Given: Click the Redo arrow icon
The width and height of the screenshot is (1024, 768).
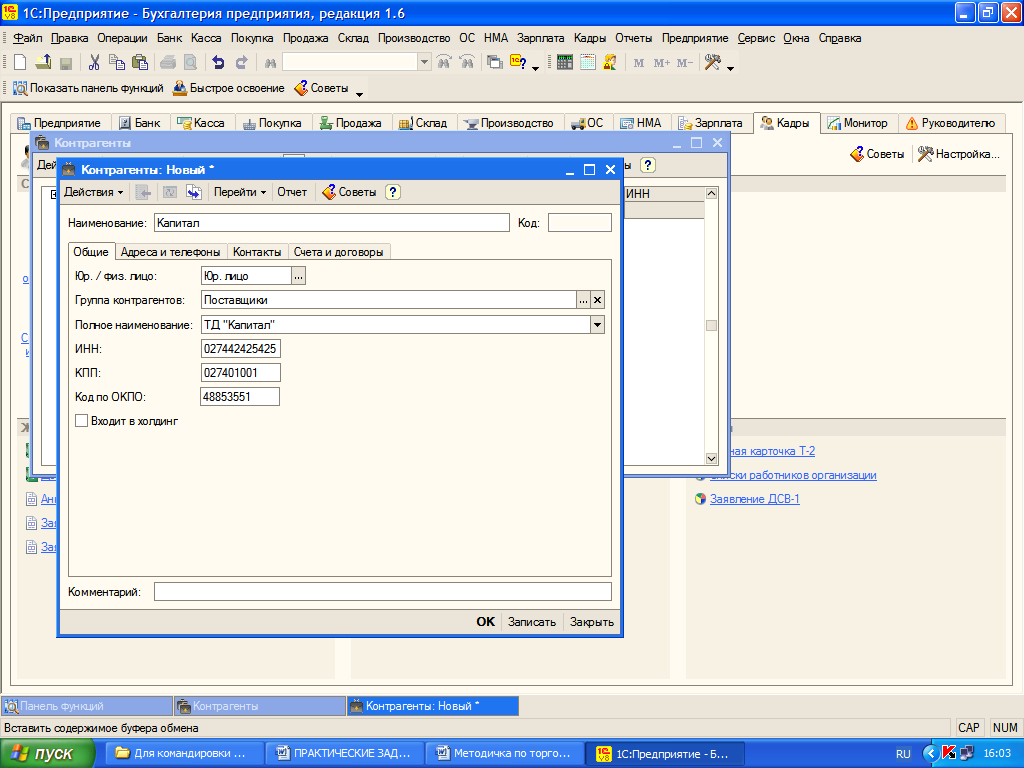Looking at the screenshot, I should pyautogui.click(x=242, y=63).
